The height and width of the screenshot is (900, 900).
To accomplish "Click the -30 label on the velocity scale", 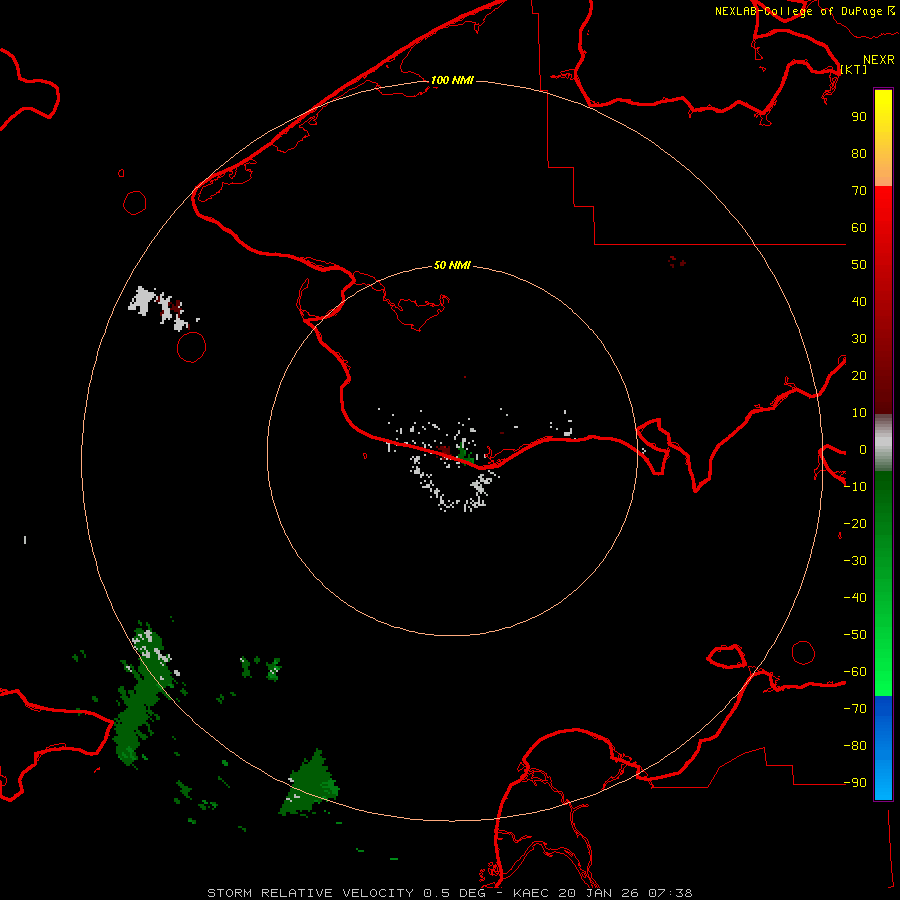I will 855,561.
